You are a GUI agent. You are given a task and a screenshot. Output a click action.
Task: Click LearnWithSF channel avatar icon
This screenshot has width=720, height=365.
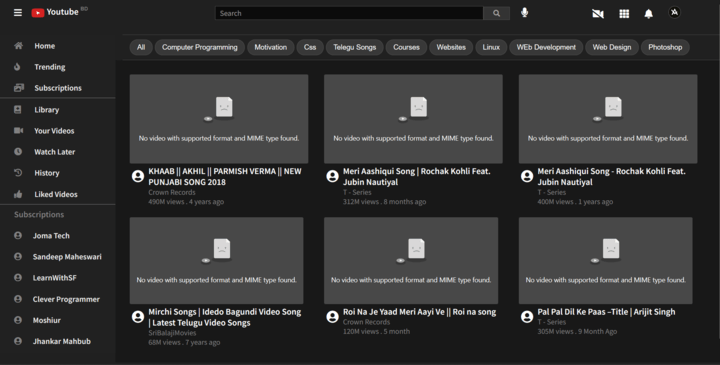click(18, 277)
